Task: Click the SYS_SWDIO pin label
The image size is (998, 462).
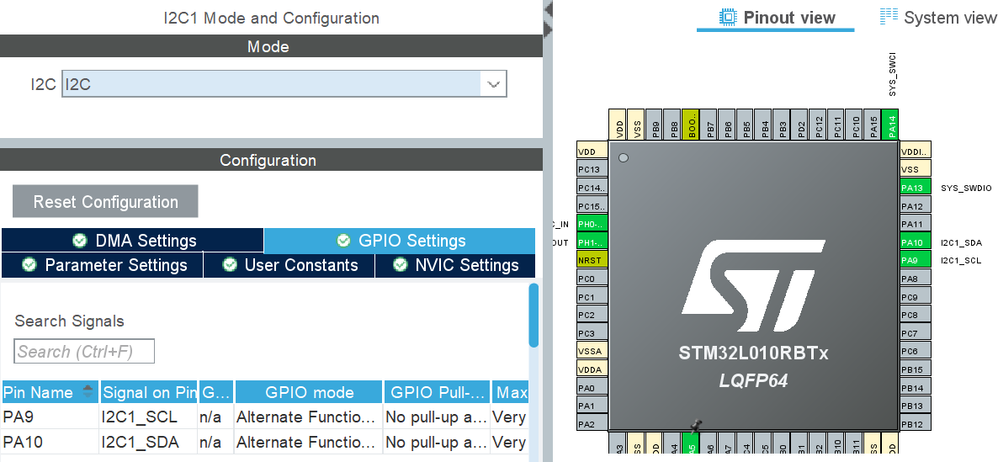Action: point(966,188)
